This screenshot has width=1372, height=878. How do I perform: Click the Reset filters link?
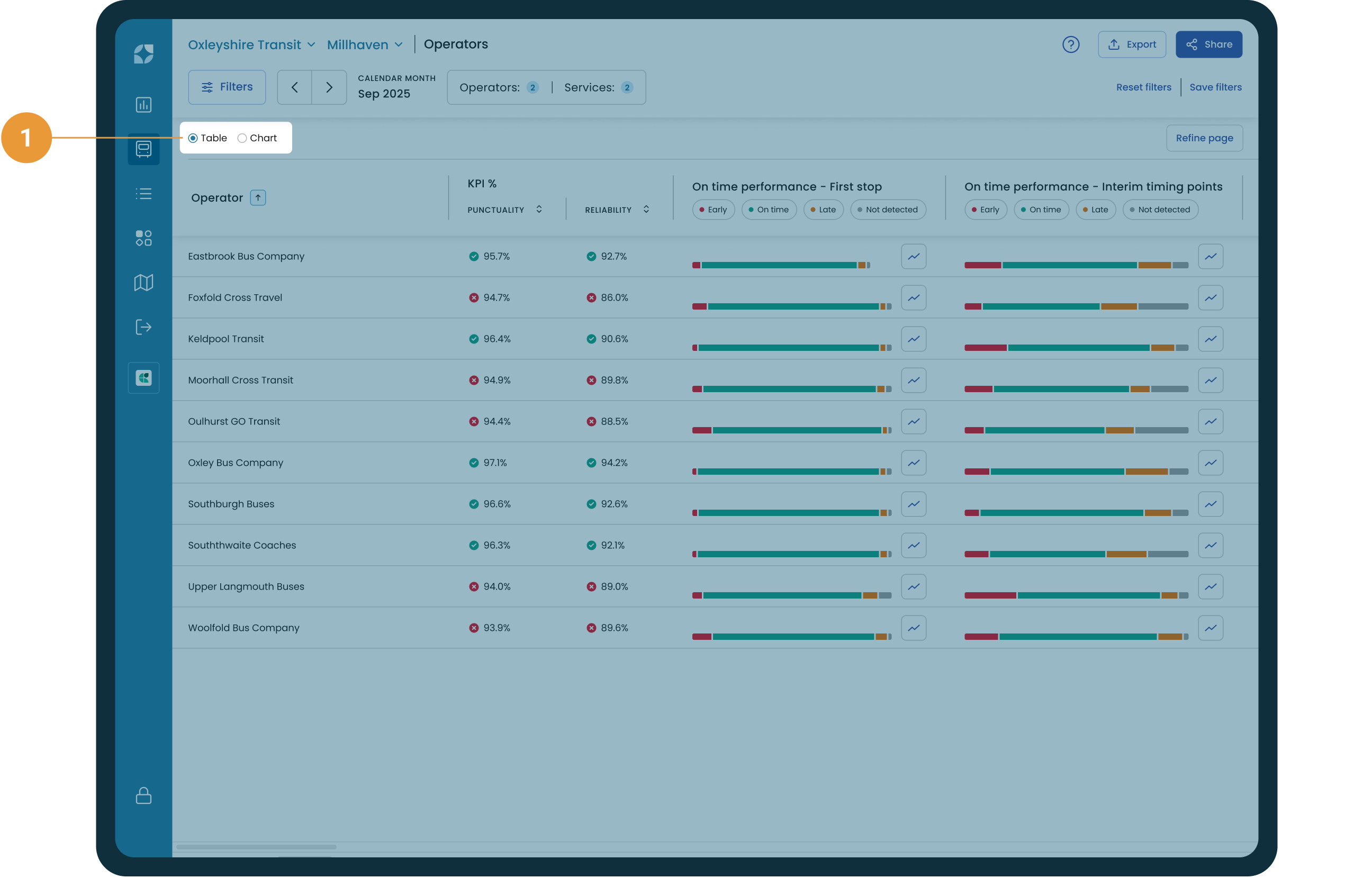[x=1143, y=87]
